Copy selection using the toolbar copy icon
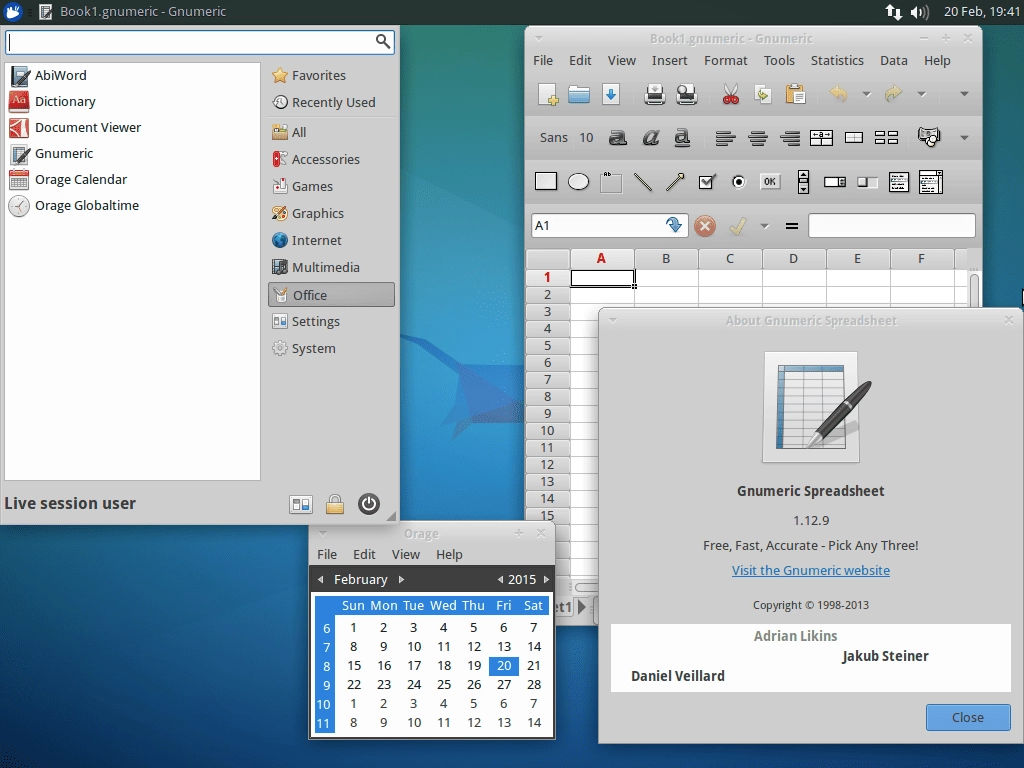This screenshot has width=1024, height=768. pos(763,94)
